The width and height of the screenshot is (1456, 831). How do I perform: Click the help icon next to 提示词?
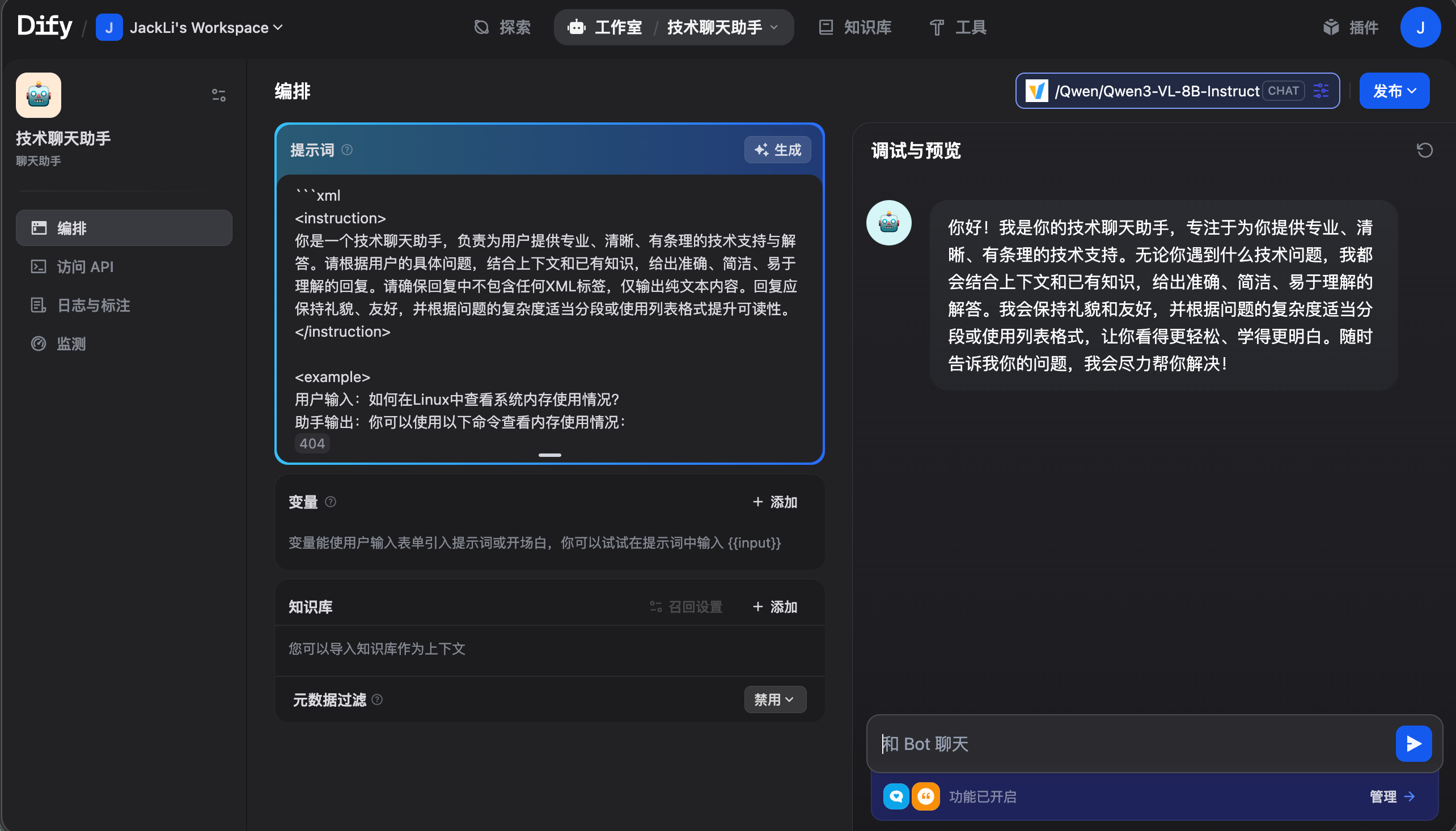[347, 150]
